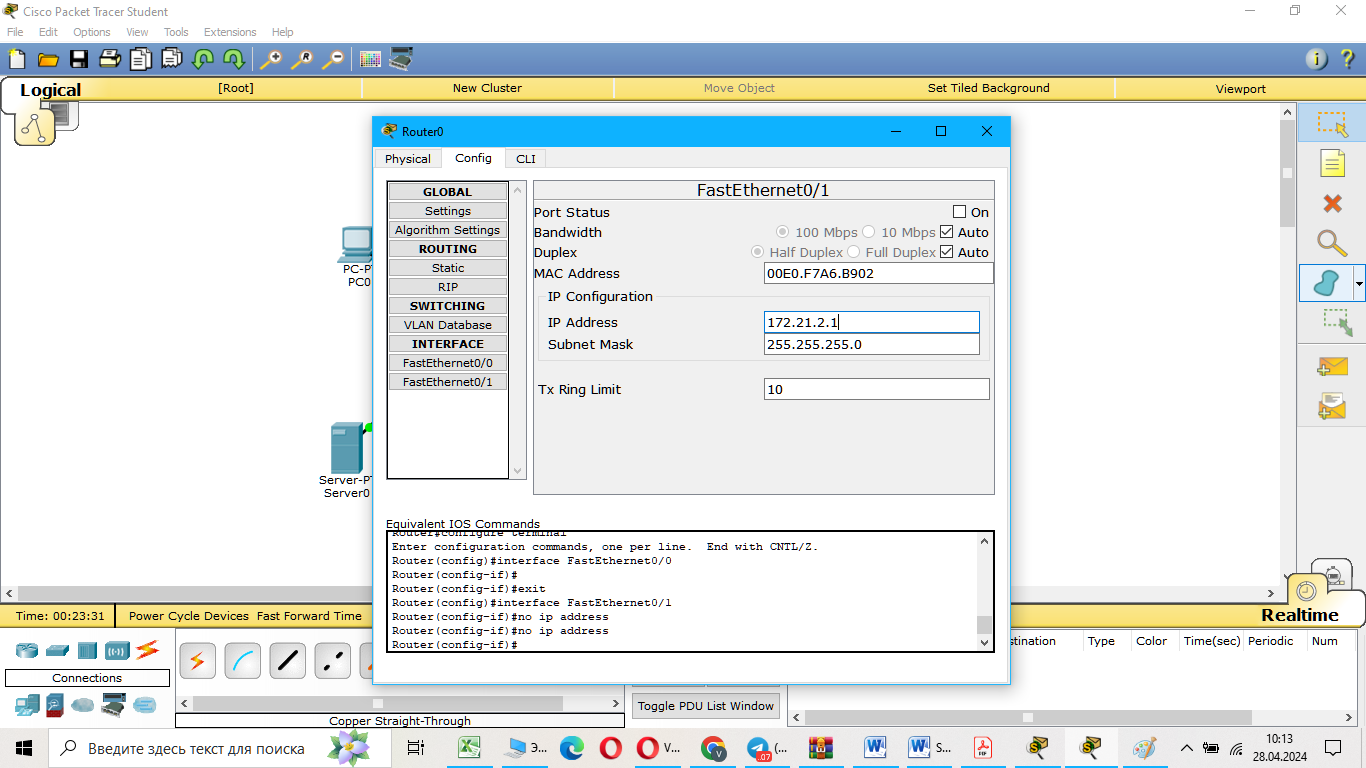Select the WAN Emulation cloud category
Viewport: 1366px width, 768px height.
coord(82,705)
